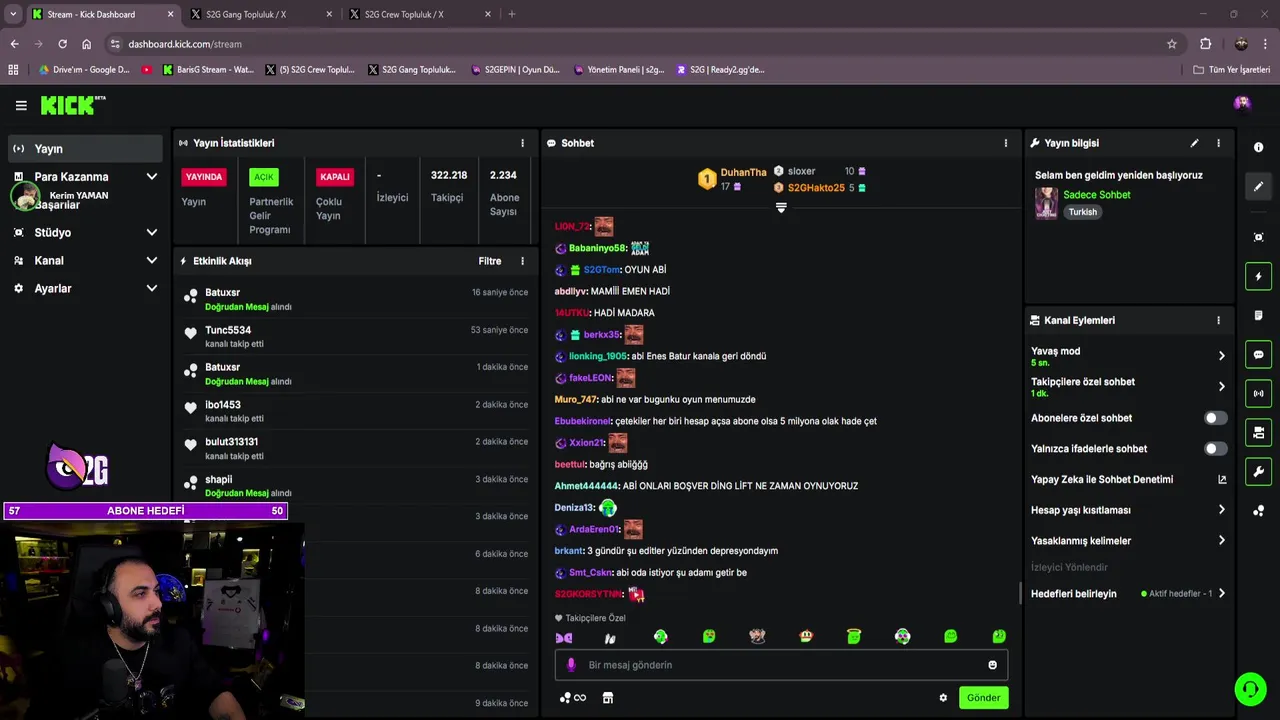
Task: Open the user avatar in header
Action: [1242, 103]
